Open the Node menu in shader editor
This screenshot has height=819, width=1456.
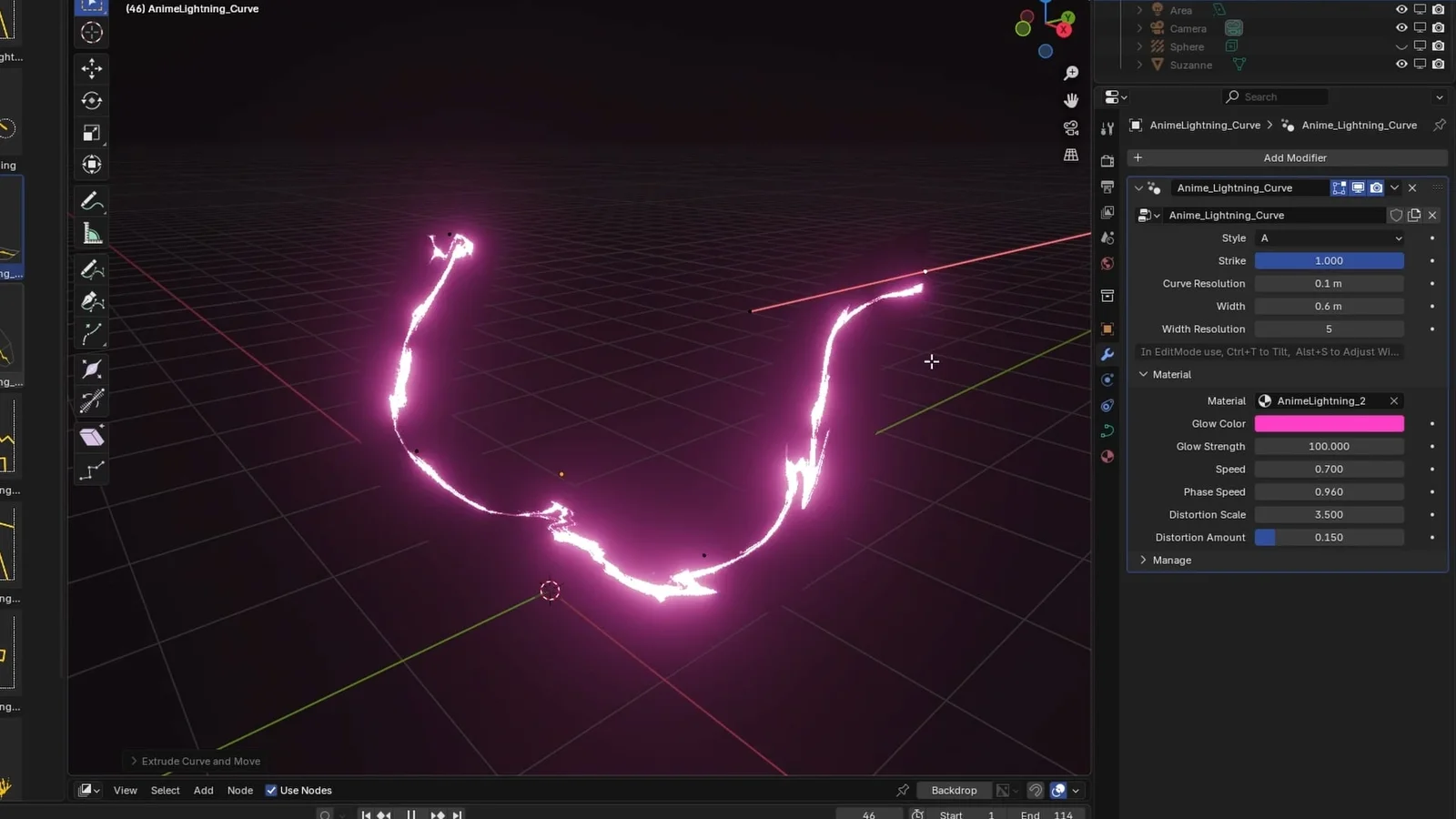(x=239, y=790)
